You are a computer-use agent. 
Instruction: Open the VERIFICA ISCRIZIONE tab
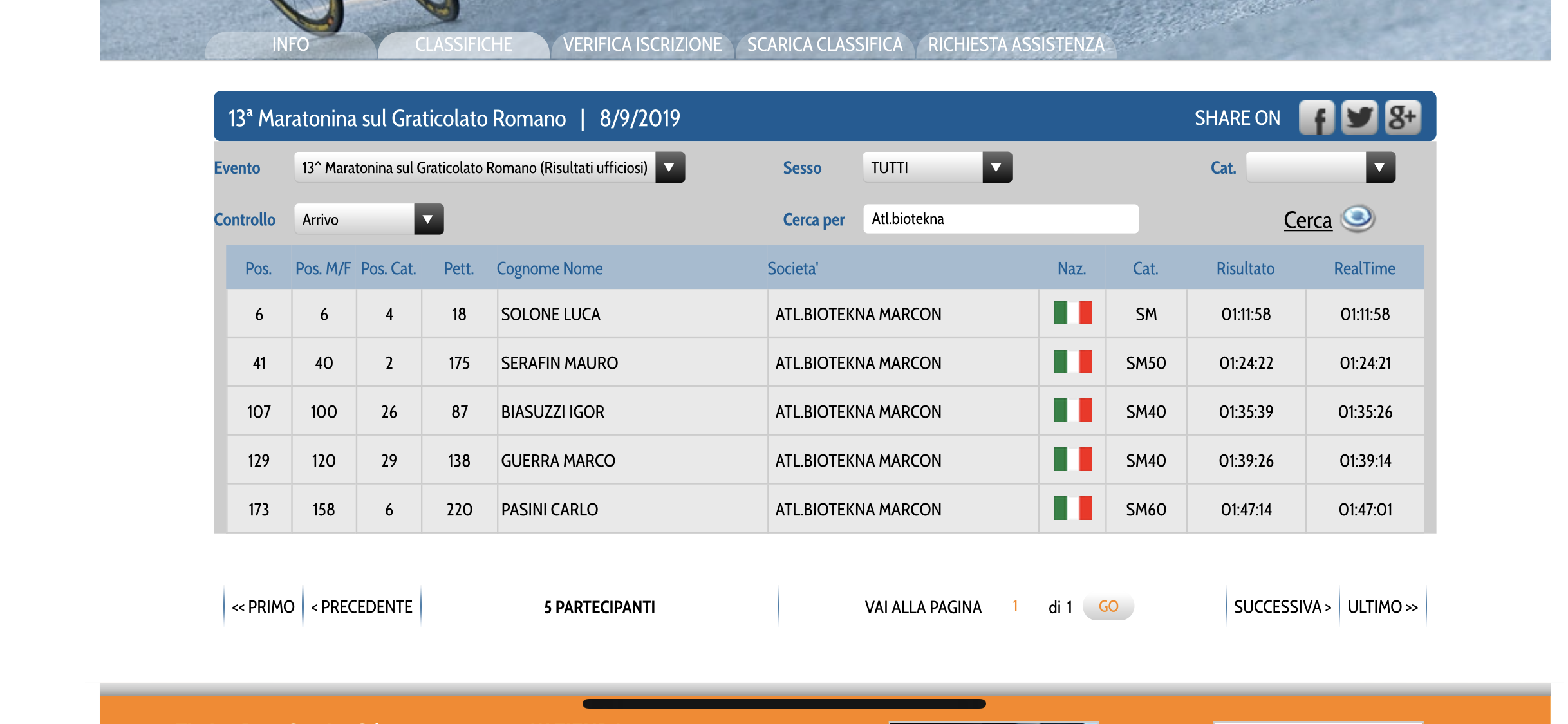pos(642,44)
